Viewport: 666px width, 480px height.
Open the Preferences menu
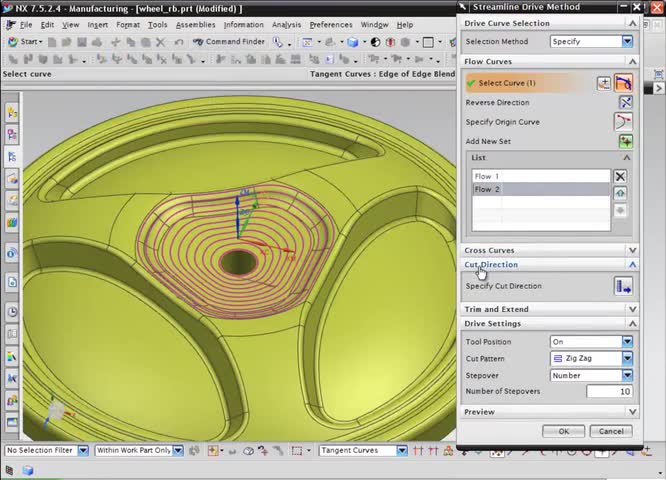pyautogui.click(x=330, y=25)
